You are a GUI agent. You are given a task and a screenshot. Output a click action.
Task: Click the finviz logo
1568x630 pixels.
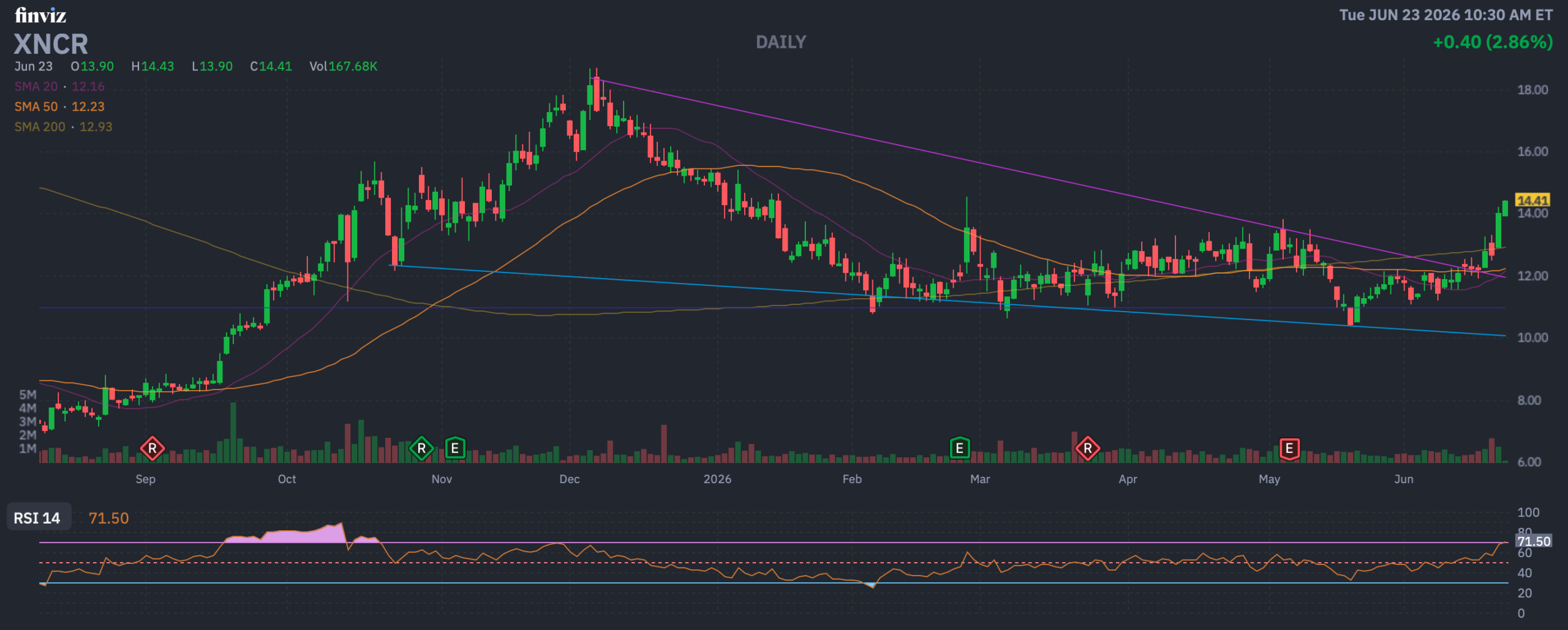[x=40, y=15]
